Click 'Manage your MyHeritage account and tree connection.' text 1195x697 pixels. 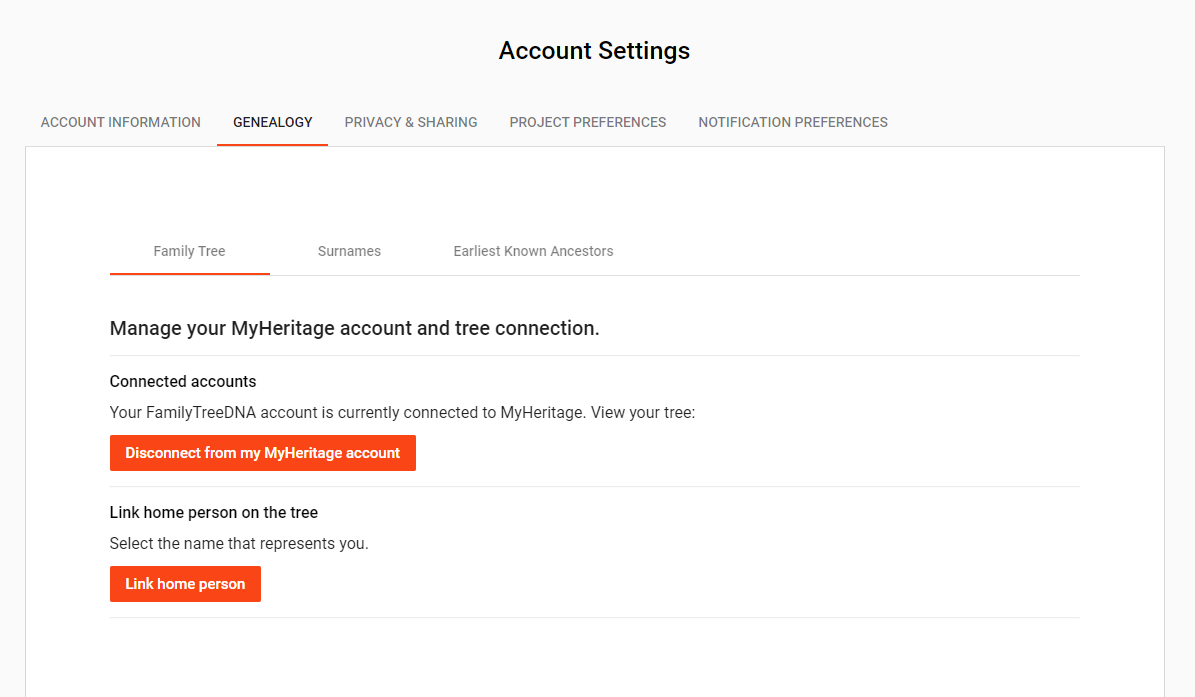pos(354,328)
